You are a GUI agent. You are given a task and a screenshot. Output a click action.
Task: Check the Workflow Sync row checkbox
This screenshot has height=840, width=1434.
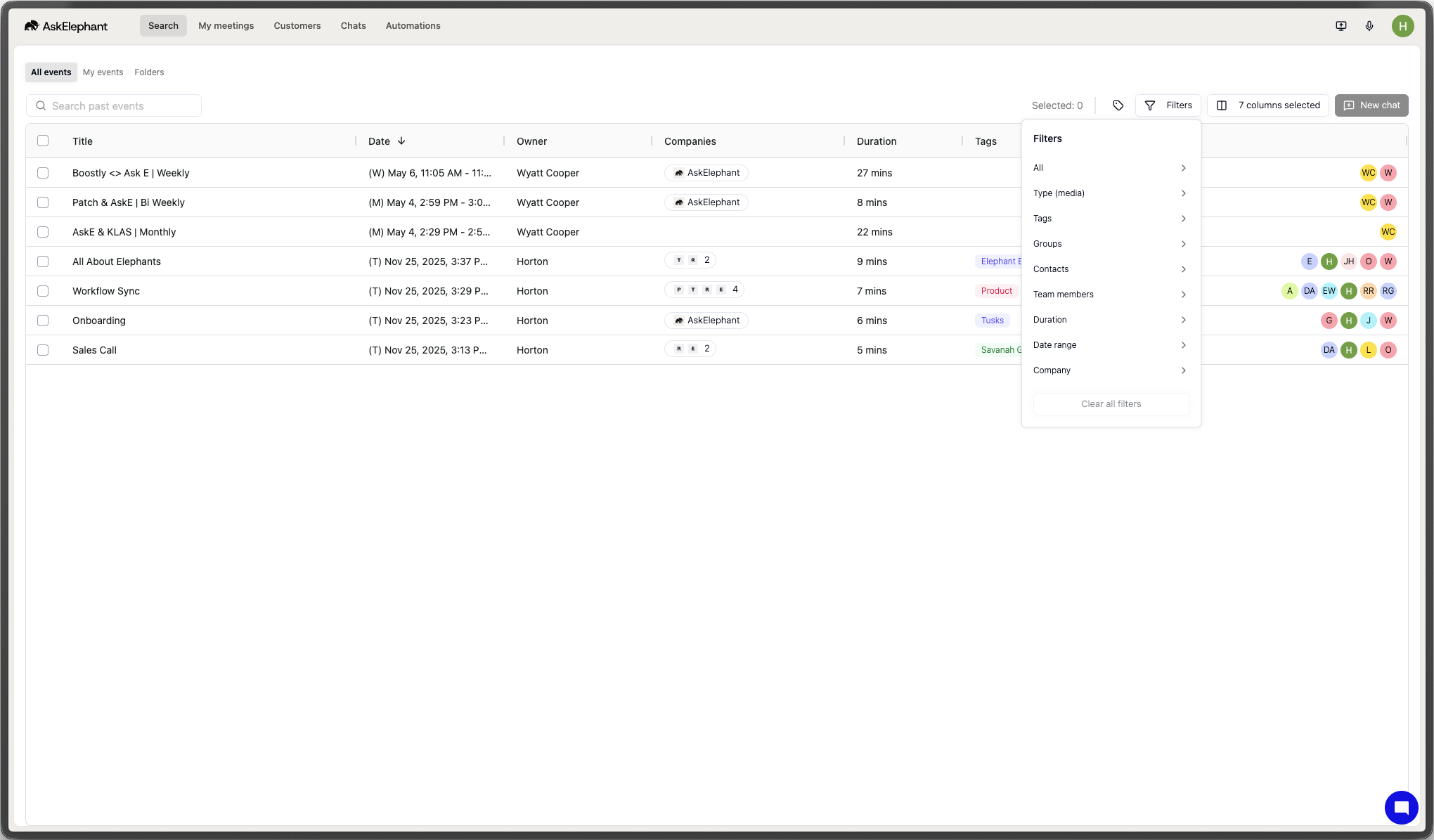[x=43, y=291]
